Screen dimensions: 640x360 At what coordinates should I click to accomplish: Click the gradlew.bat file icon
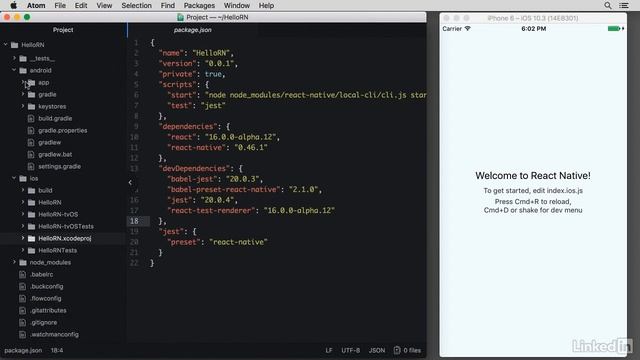coord(31,154)
